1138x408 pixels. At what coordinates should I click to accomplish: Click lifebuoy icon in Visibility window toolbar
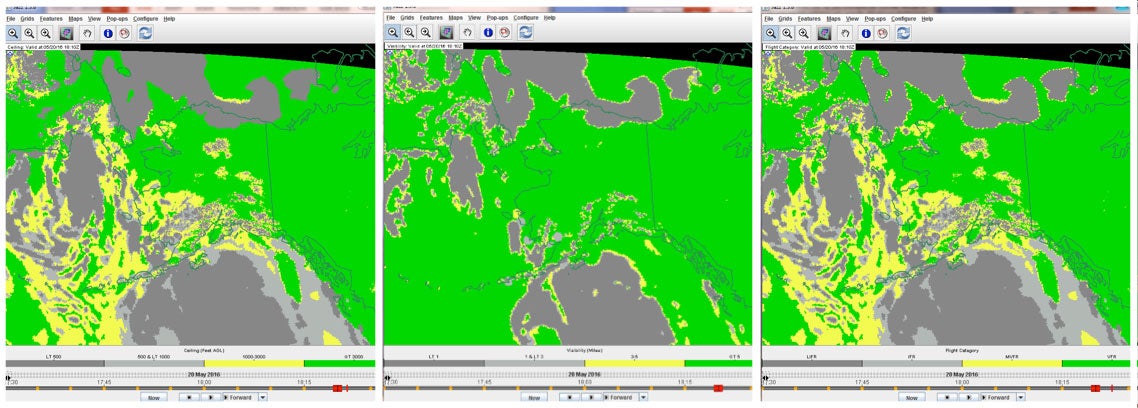point(504,33)
